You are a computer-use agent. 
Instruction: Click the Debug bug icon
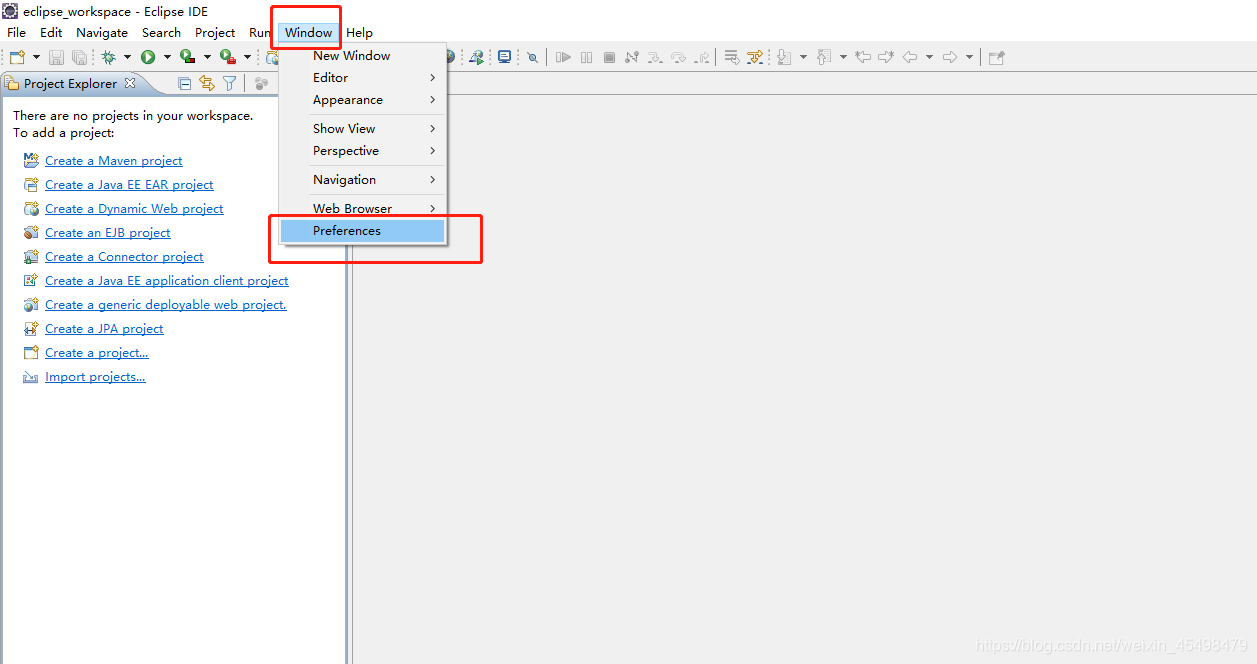pyautogui.click(x=108, y=57)
